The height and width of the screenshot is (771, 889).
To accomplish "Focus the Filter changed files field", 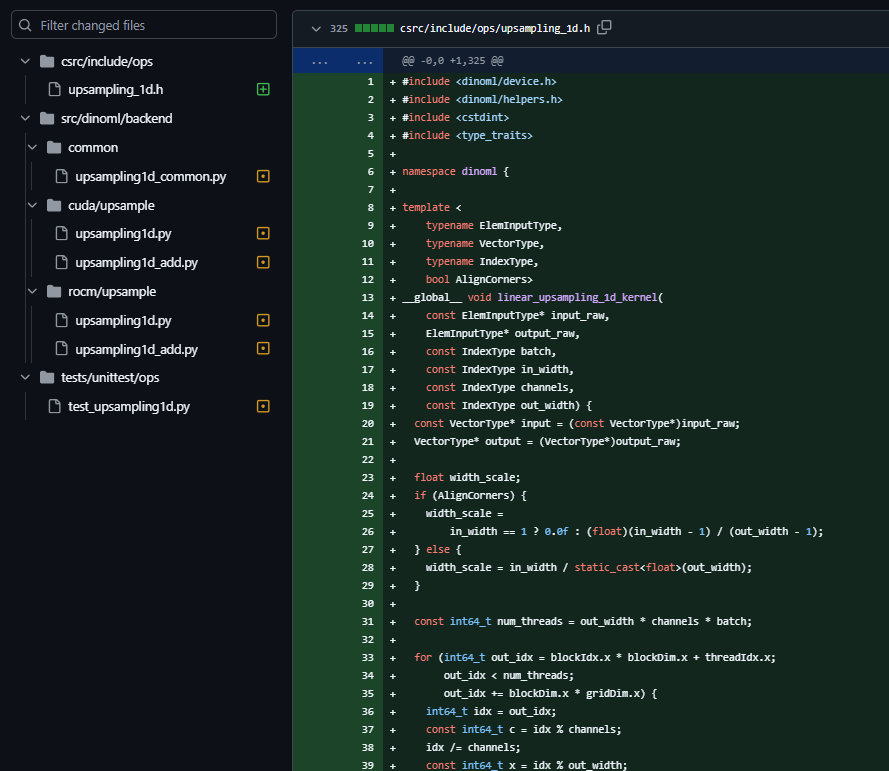I will [150, 25].
